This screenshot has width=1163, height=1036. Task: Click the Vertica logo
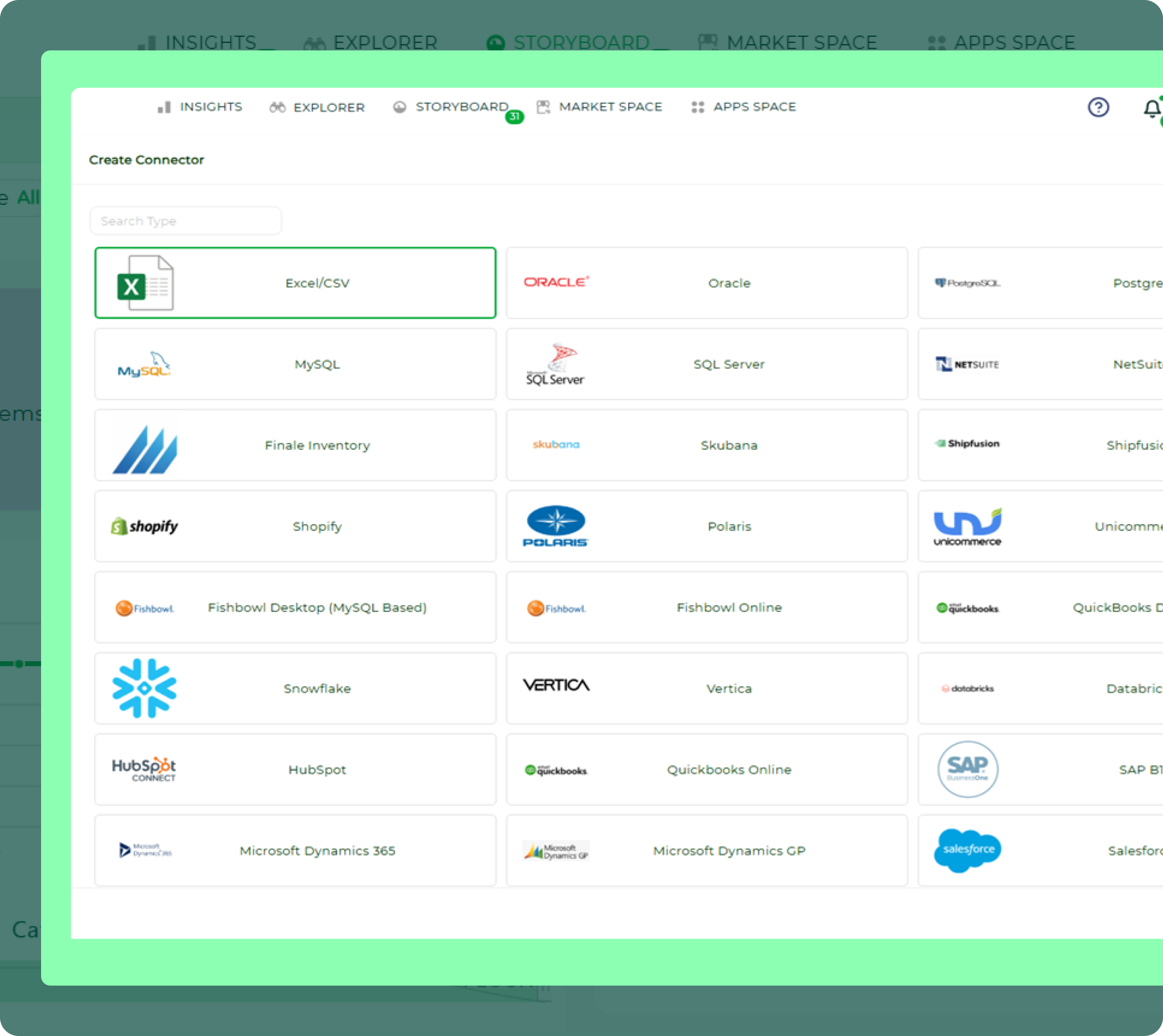pos(556,685)
